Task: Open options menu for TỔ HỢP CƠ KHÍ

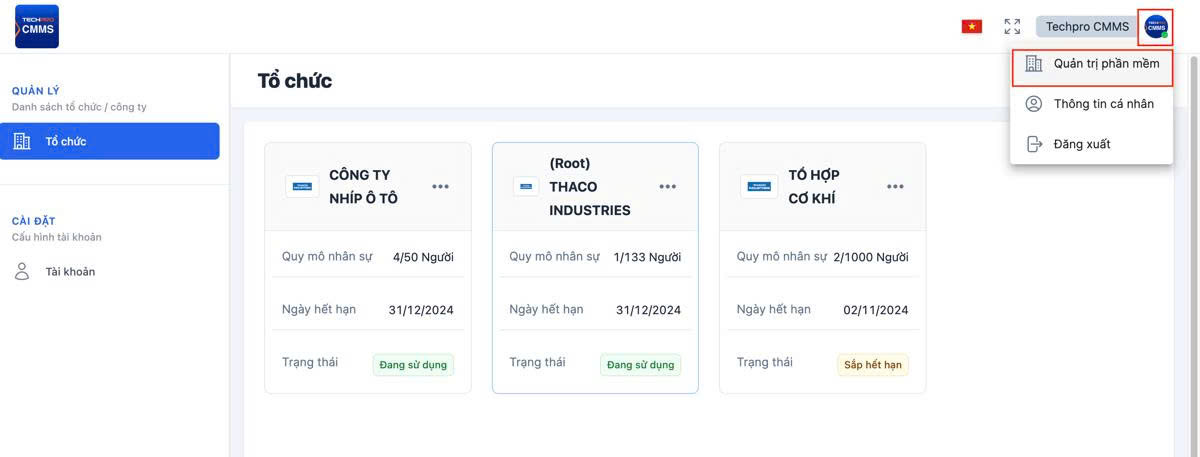Action: click(x=895, y=186)
